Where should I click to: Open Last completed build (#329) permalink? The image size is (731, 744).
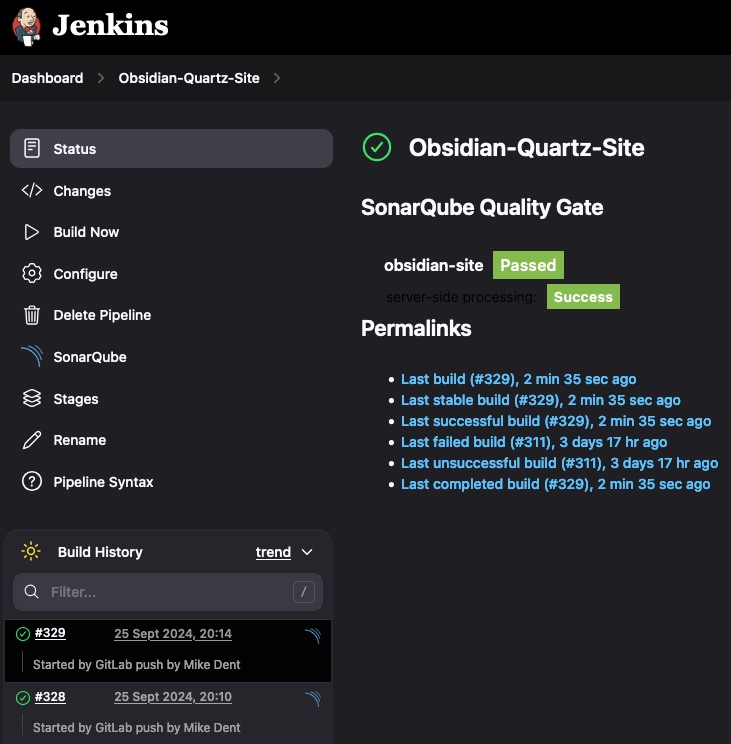[555, 484]
